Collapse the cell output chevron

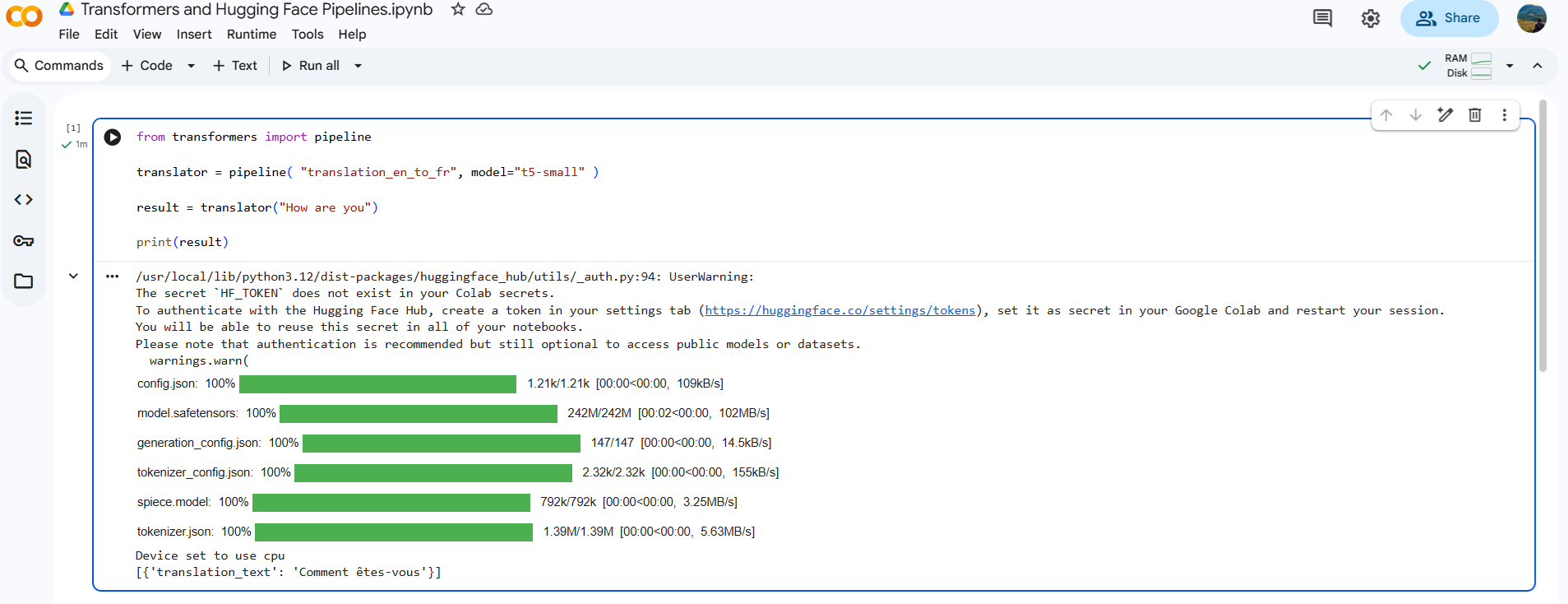tap(73, 276)
